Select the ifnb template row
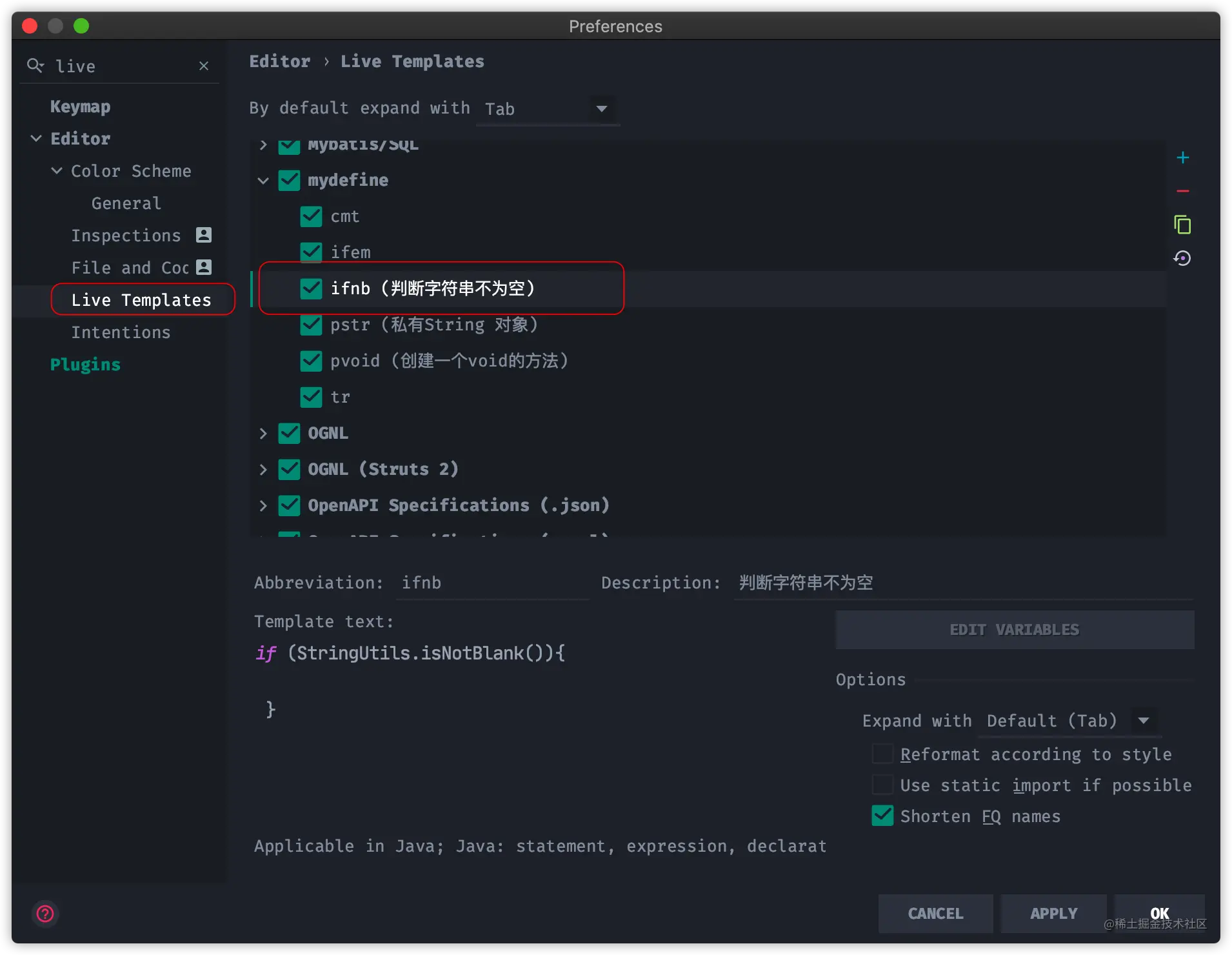 708,288
